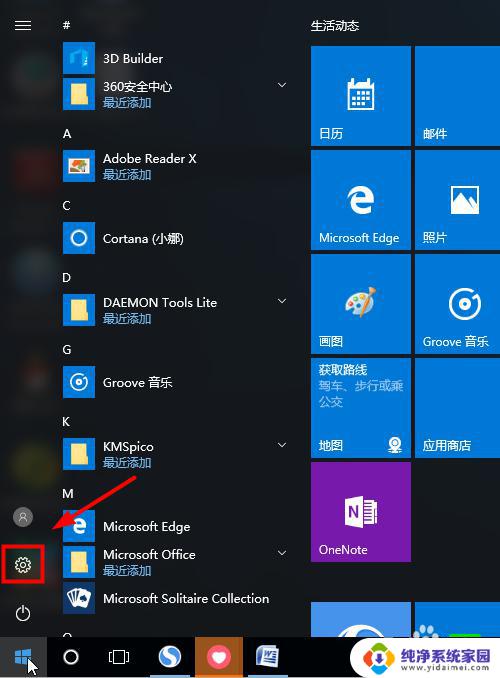The width and height of the screenshot is (500, 678).
Task: Click the letter A section header
Action: coord(67,134)
